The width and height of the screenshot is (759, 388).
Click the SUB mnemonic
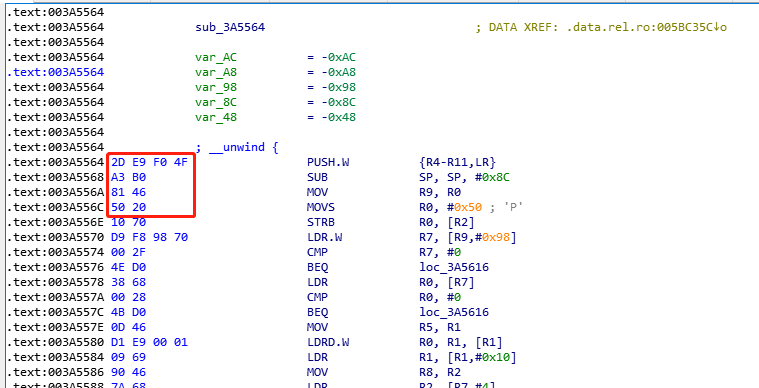click(317, 178)
